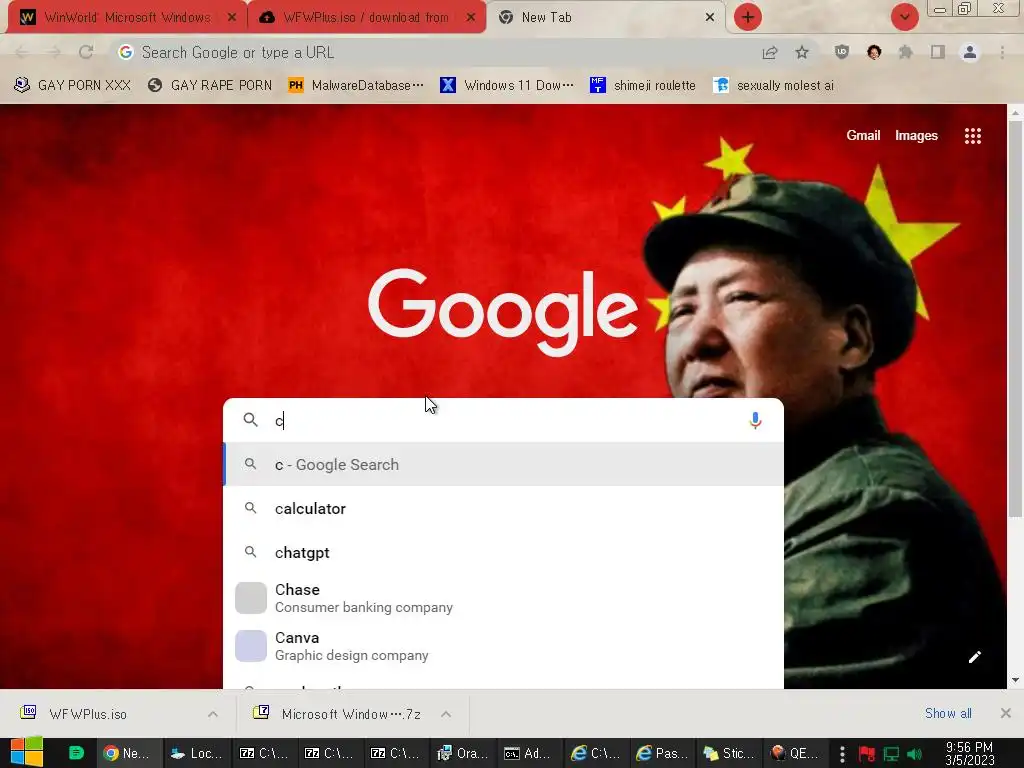The image size is (1024, 768).
Task: Open Gmail link on the Google page
Action: point(863,136)
